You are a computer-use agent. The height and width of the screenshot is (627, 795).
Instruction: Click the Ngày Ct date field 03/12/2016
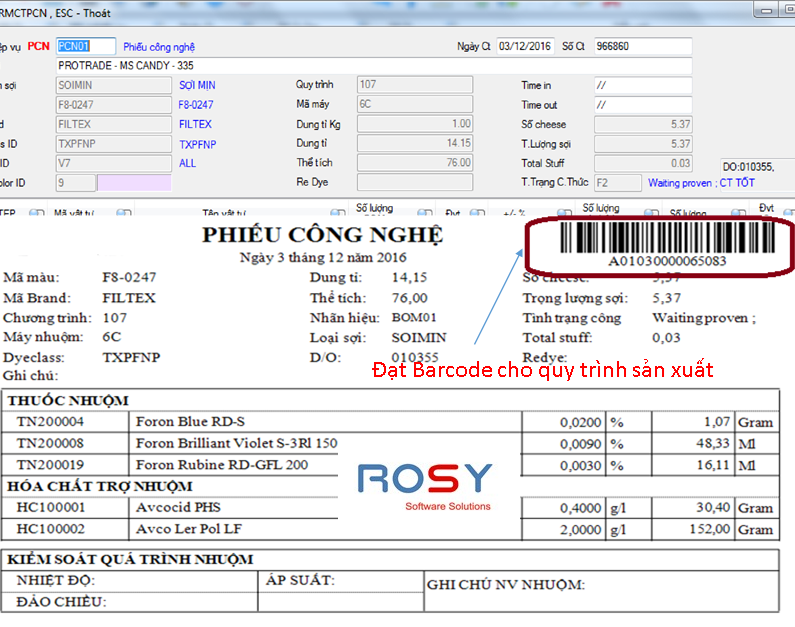[525, 46]
